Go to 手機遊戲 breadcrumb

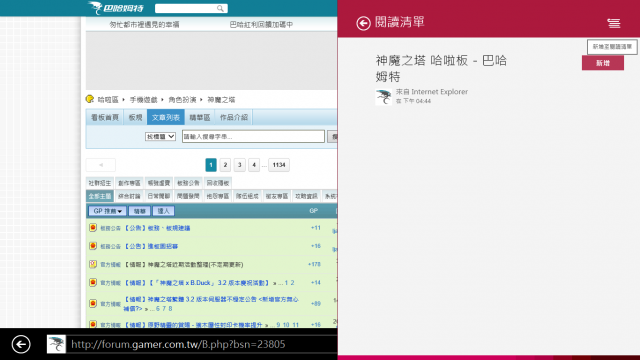(143, 100)
